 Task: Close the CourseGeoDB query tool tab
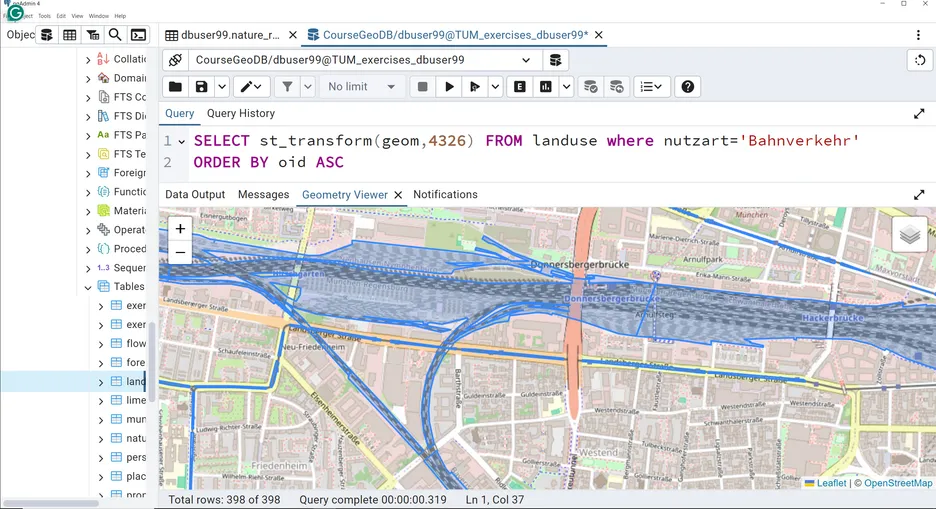[599, 35]
